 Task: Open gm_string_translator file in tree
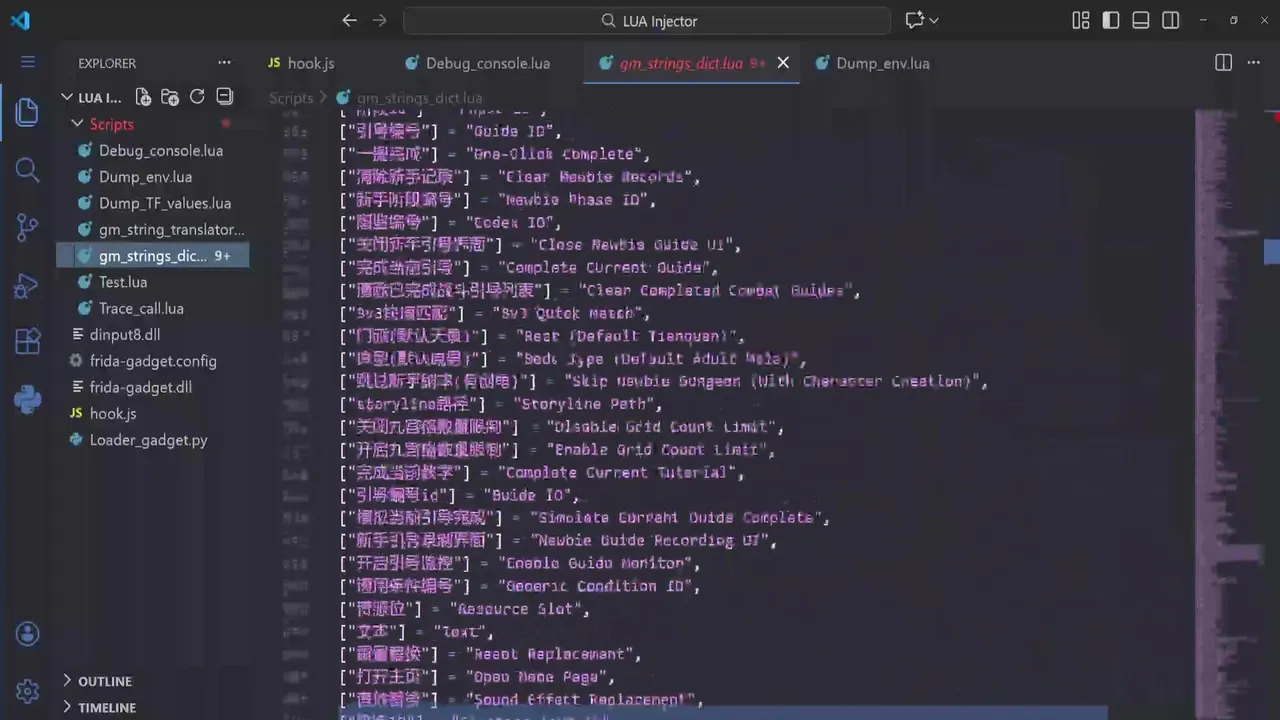[x=153, y=229]
